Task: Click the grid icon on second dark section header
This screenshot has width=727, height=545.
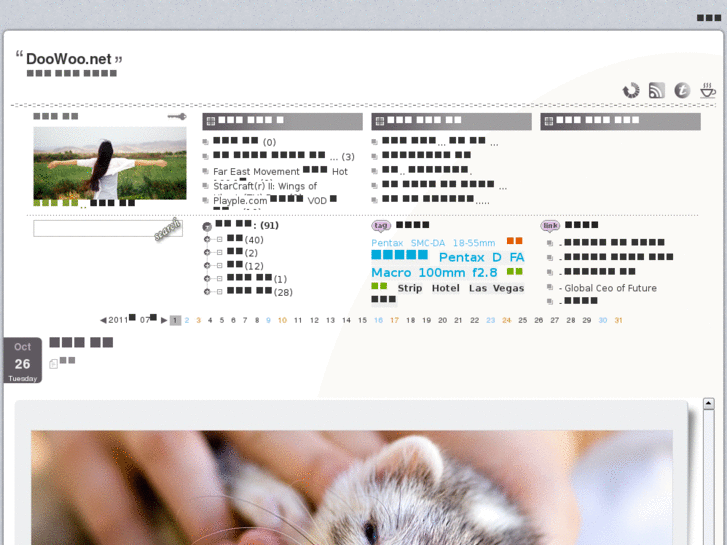Action: click(x=380, y=121)
